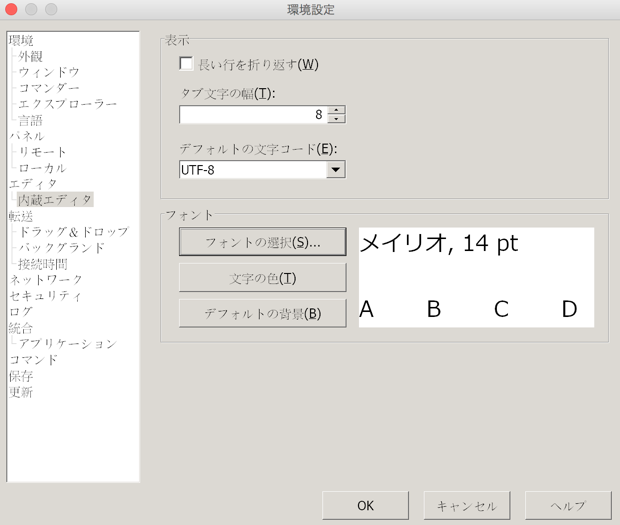Open the デフォルトの文字コード dropdown arrow
Image resolution: width=620 pixels, height=525 pixels.
tap(336, 170)
